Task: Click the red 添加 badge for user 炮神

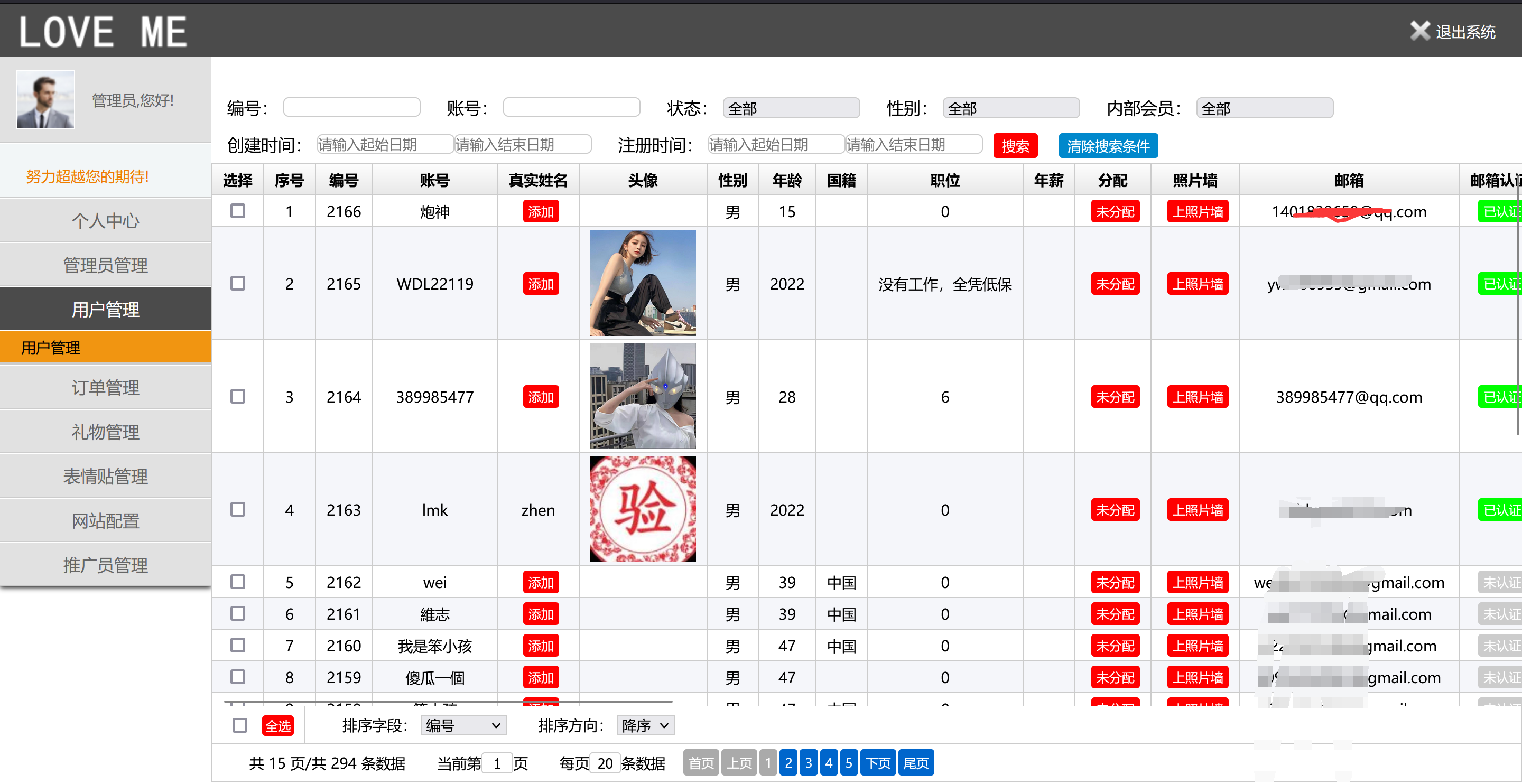Action: 540,211
